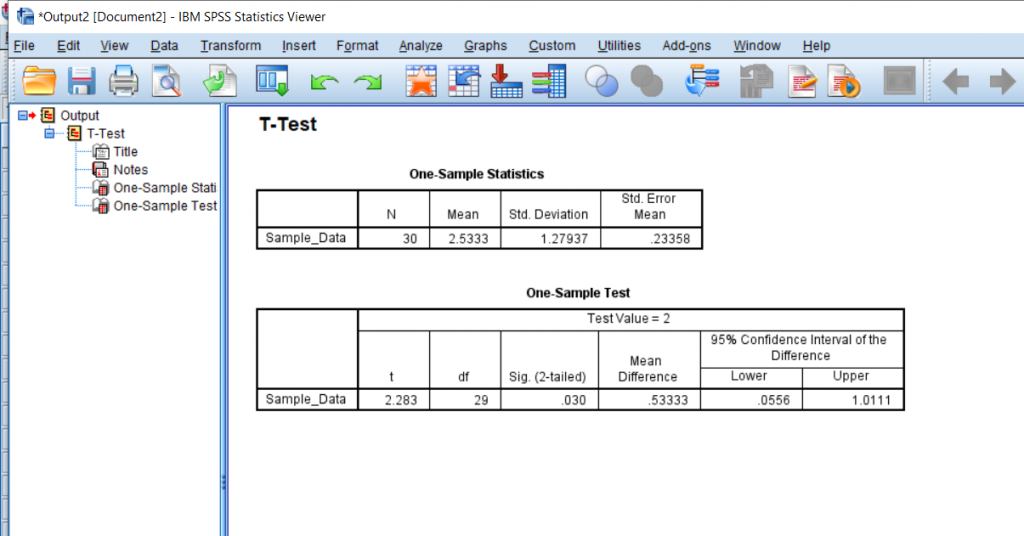Open the Custom menu
This screenshot has width=1024, height=536.
(552, 46)
